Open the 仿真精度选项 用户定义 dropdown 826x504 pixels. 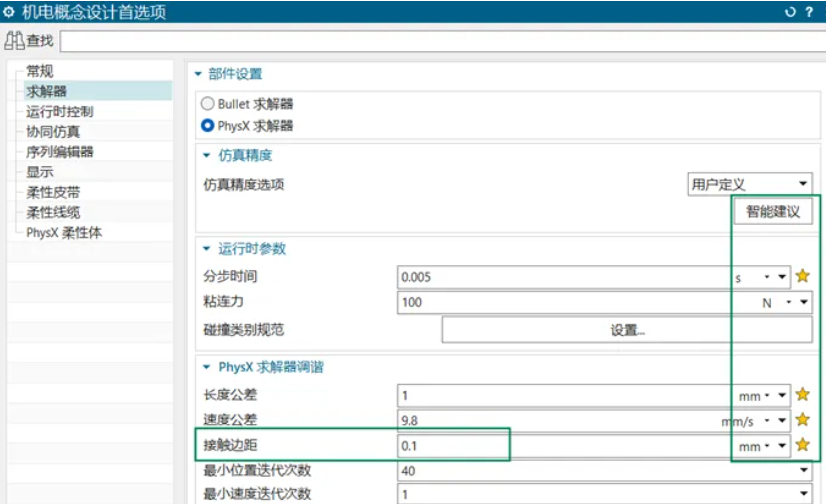749,184
